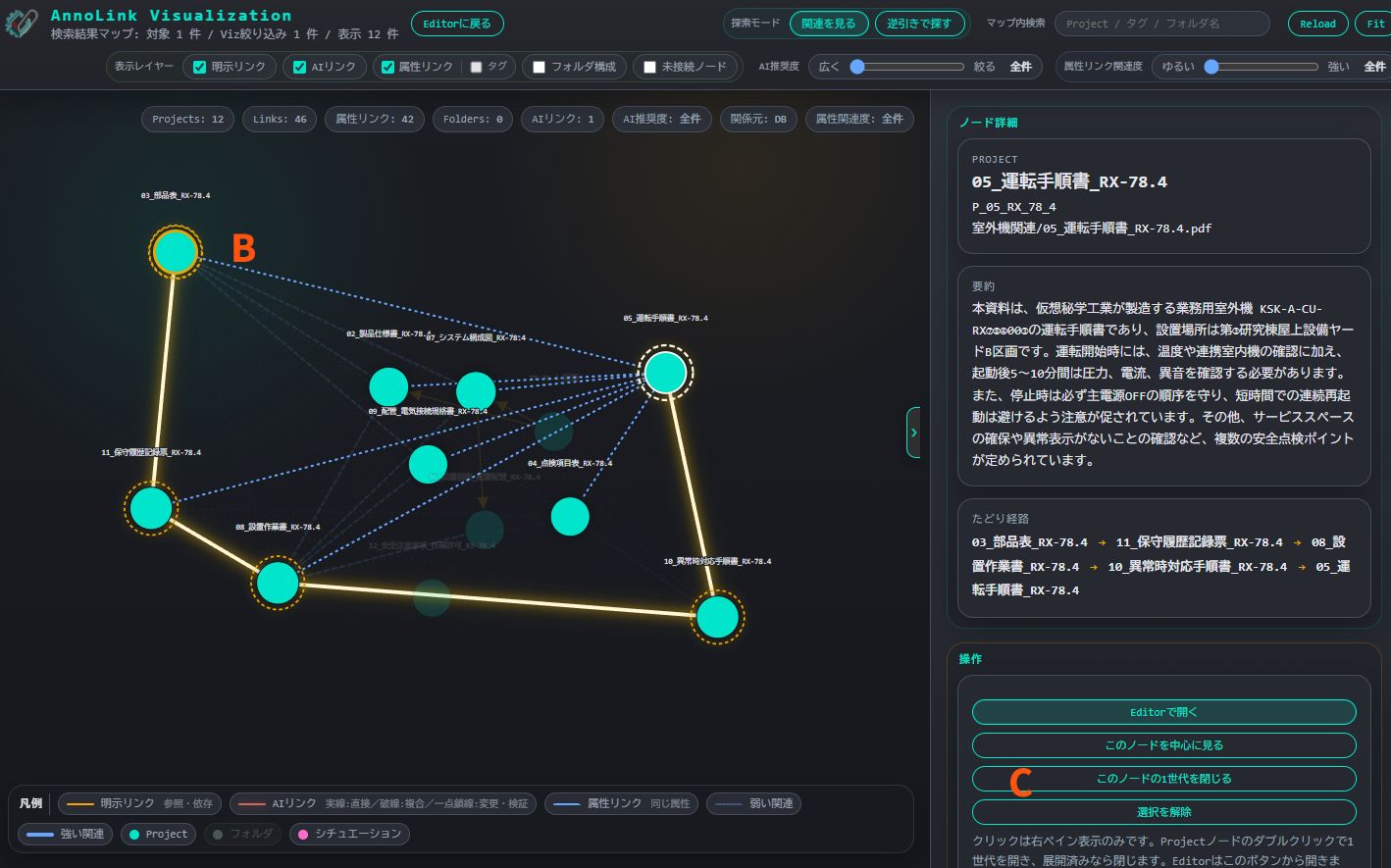Click node title 05_運転手順書_RX-78.4 in details
1391x868 pixels.
coord(1069,181)
